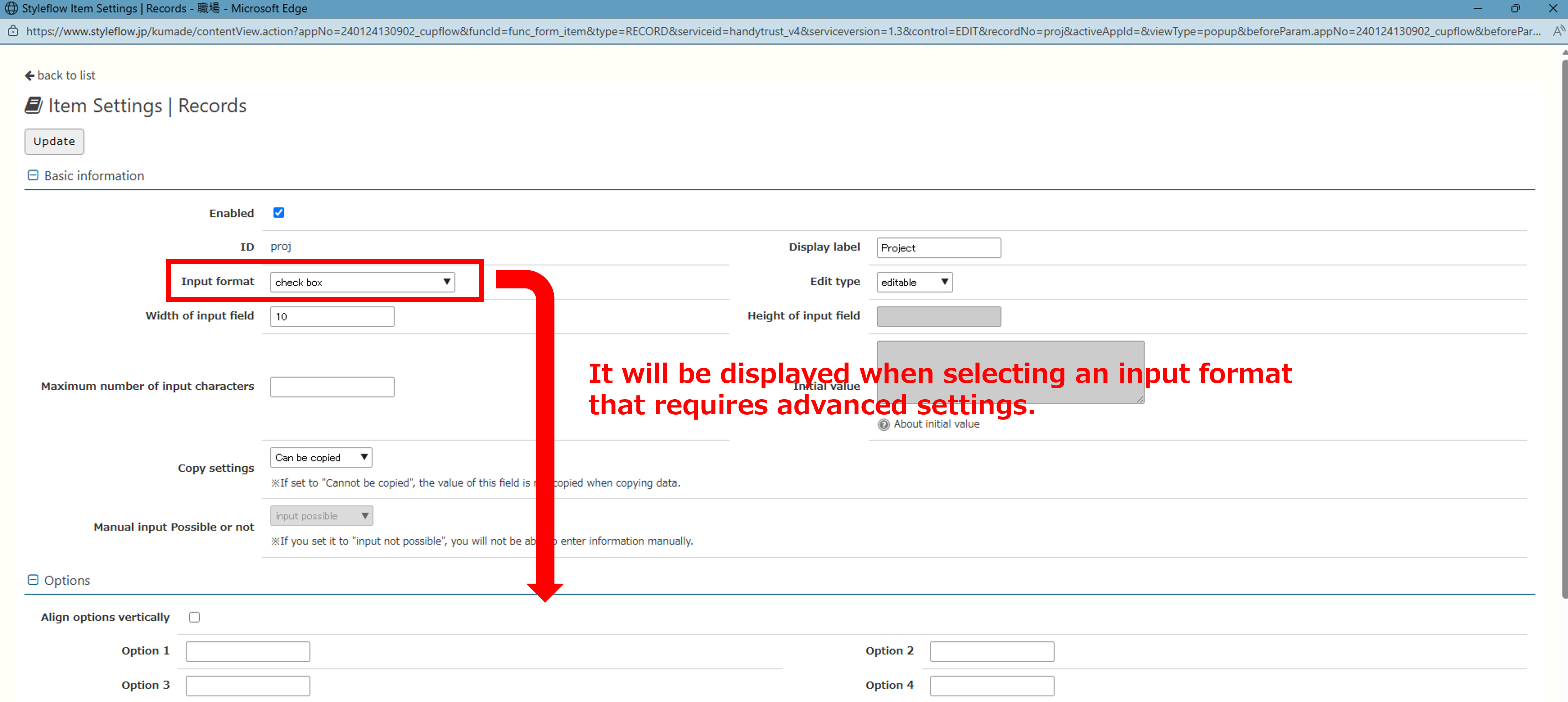Image resolution: width=1568 pixels, height=702 pixels.
Task: Click the browser URL address bar
Action: (x=783, y=31)
